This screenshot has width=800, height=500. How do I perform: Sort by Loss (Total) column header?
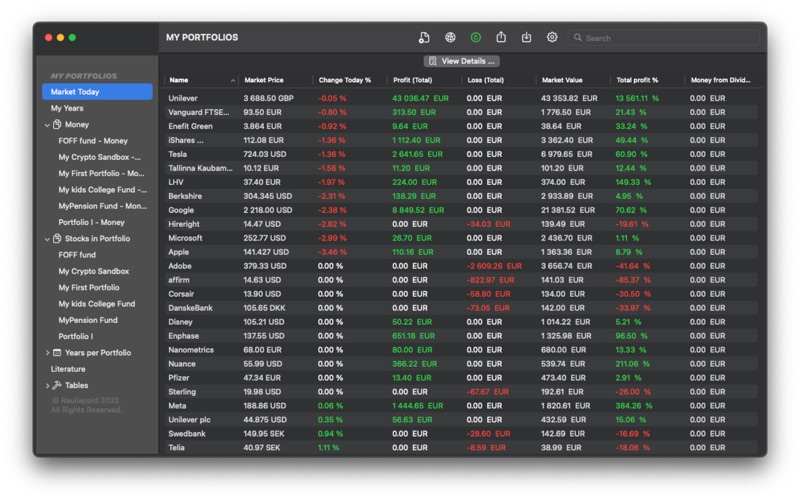[486, 80]
